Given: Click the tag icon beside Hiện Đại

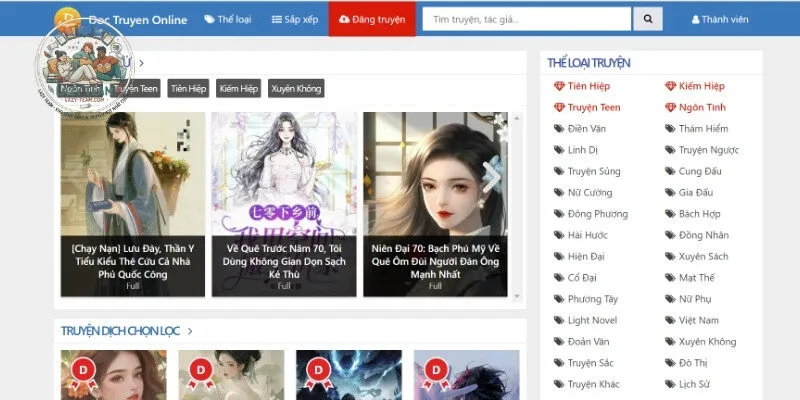Looking at the screenshot, I should [x=559, y=257].
